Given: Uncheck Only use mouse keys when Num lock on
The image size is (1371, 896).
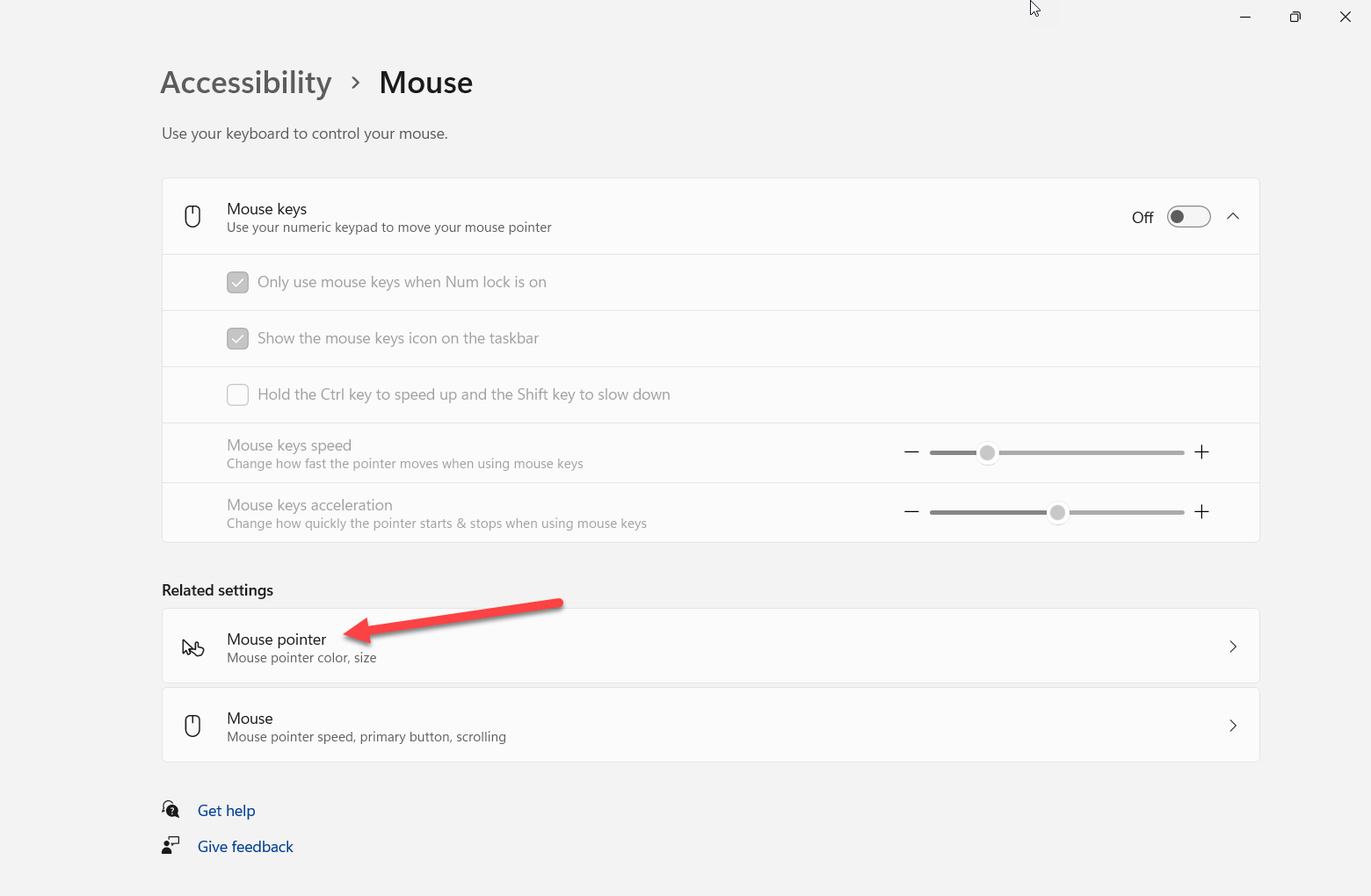Looking at the screenshot, I should coord(237,282).
